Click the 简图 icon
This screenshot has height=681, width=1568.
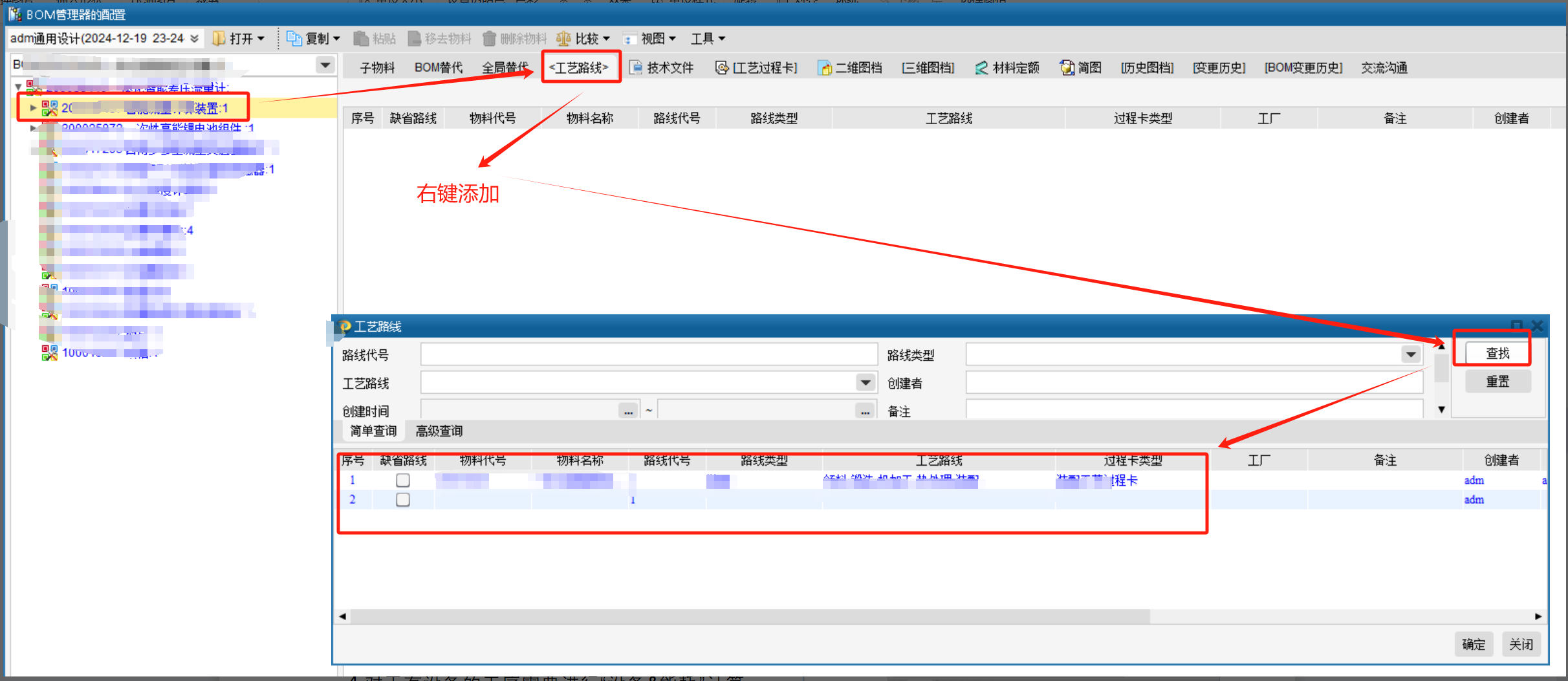click(1067, 68)
